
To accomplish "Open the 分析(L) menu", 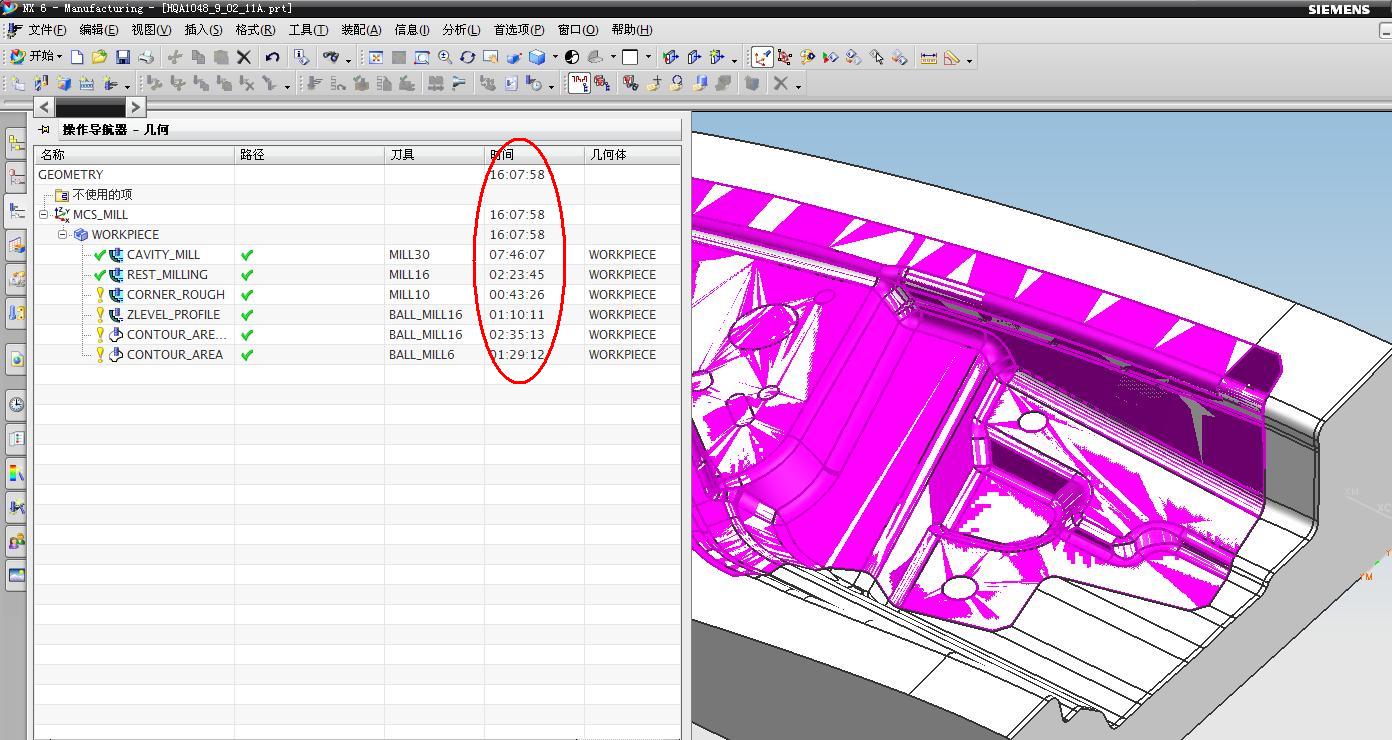I will click(461, 29).
